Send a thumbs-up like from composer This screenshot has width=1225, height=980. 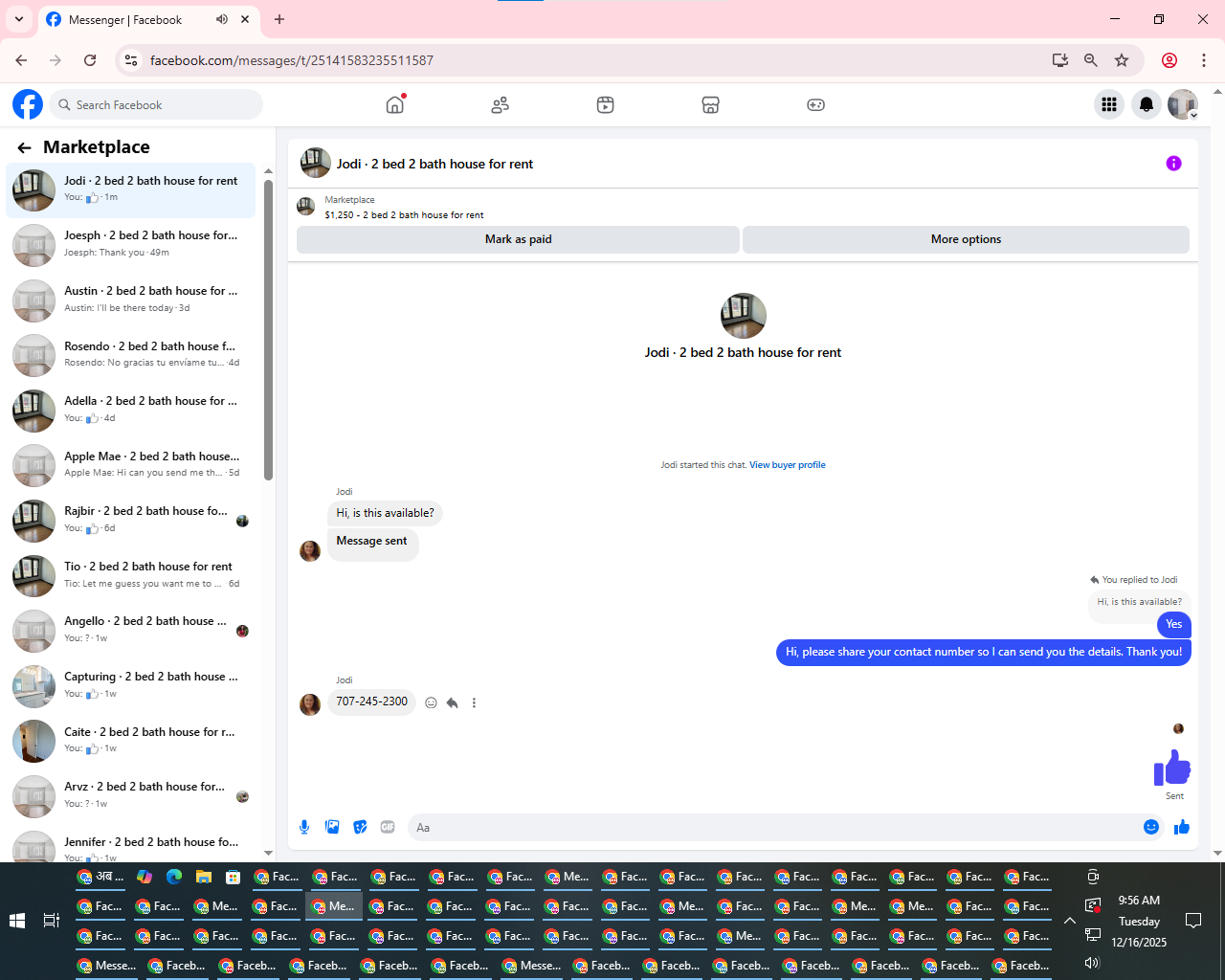tap(1182, 827)
